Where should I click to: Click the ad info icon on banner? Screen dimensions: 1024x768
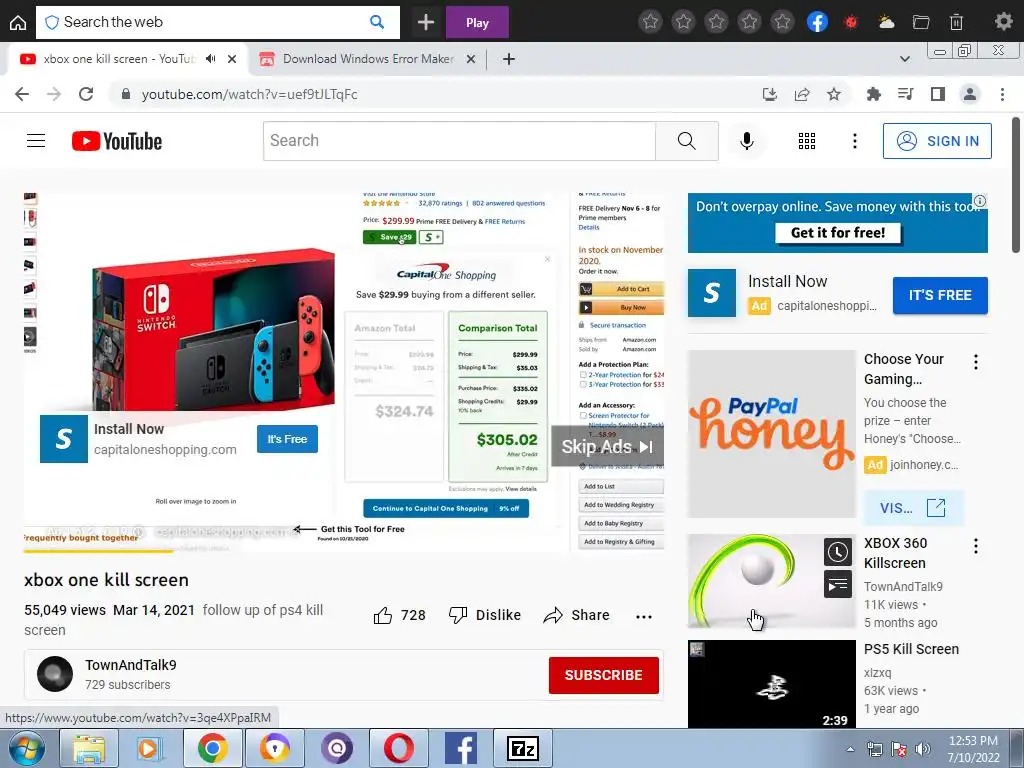tap(980, 200)
